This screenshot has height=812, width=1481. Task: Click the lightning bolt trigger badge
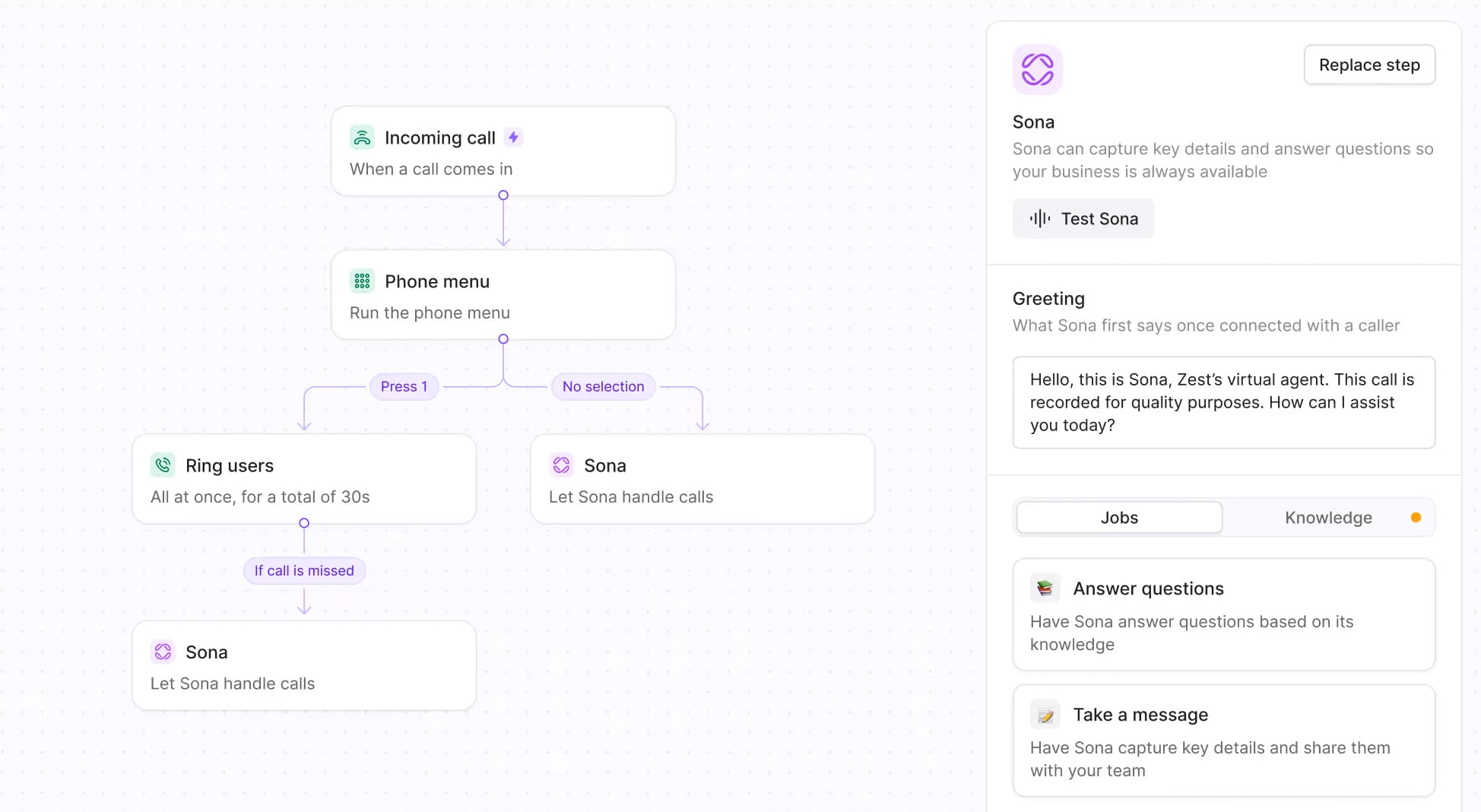click(514, 138)
